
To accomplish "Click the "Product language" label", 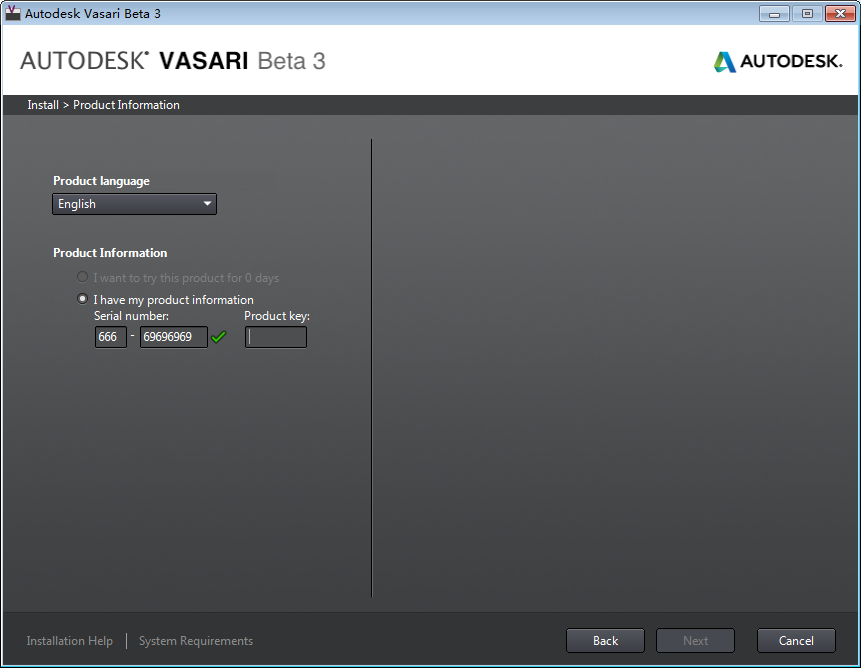I will 101,181.
